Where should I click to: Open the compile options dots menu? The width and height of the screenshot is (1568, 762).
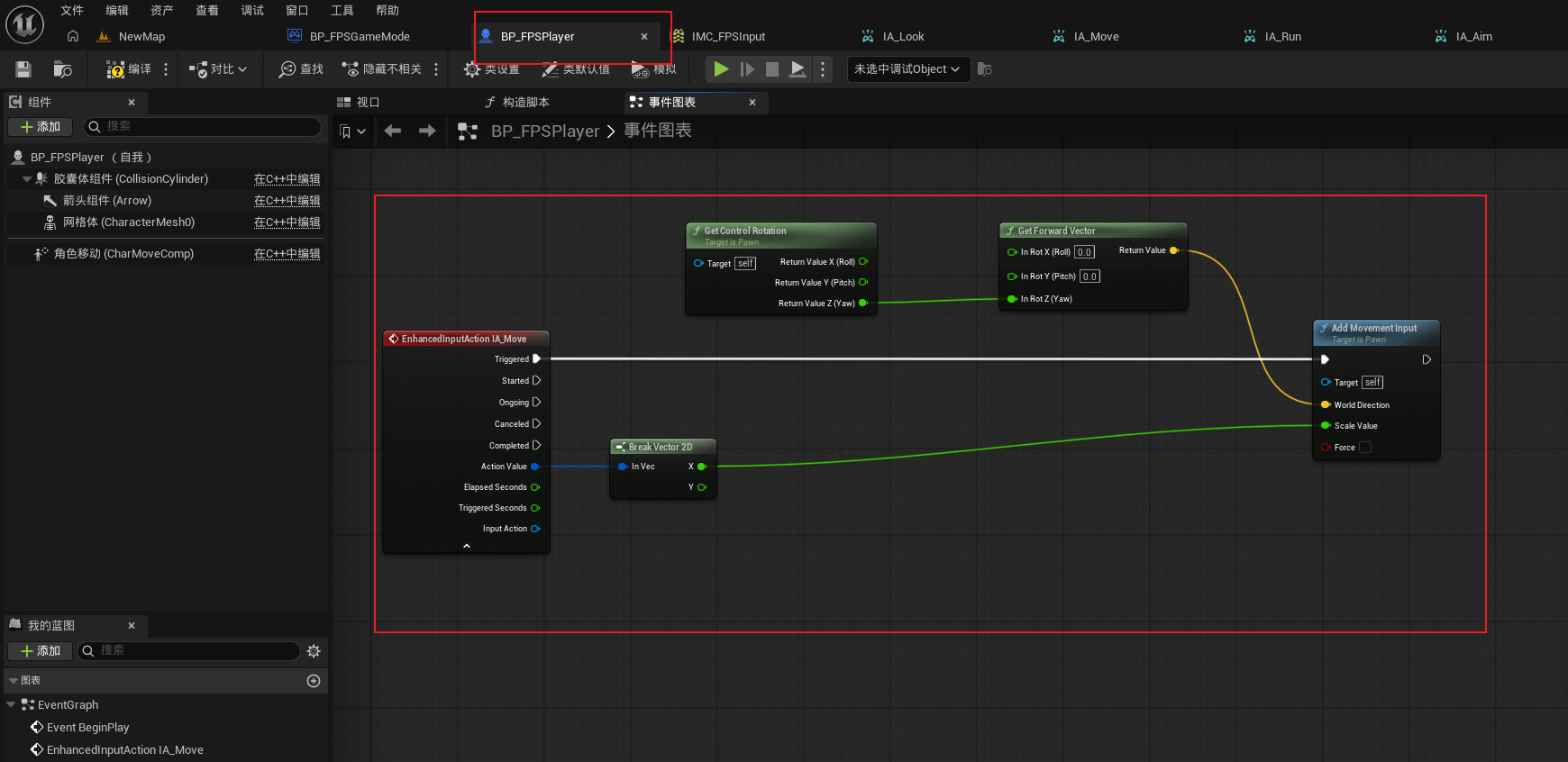tap(166, 69)
